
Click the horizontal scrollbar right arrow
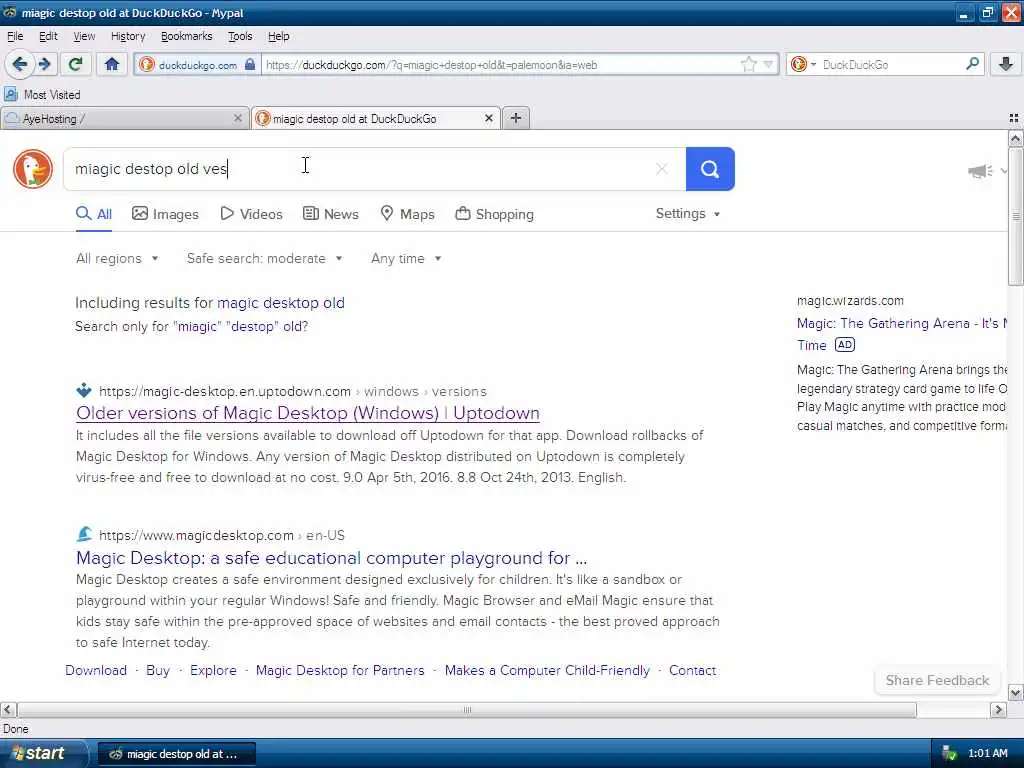coord(998,709)
